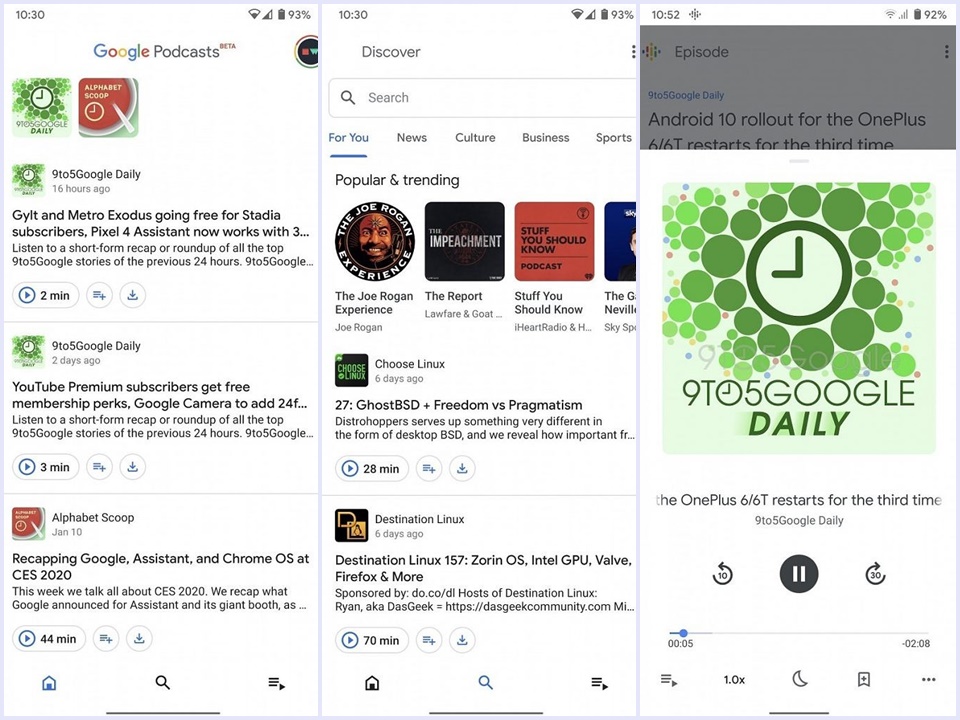The width and height of the screenshot is (960, 720).
Task: Jump forward 30 seconds in playback
Action: (875, 573)
